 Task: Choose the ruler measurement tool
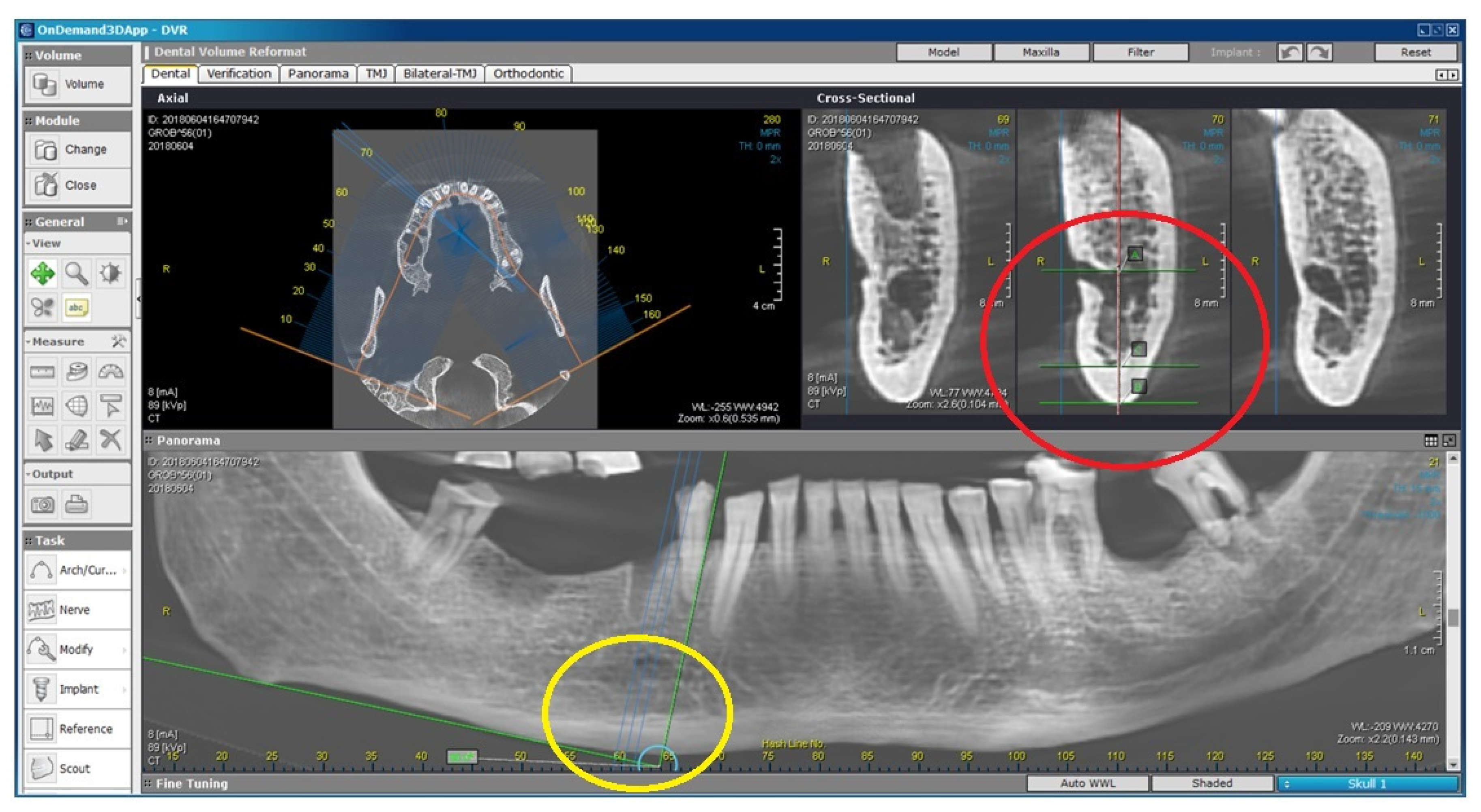43,372
